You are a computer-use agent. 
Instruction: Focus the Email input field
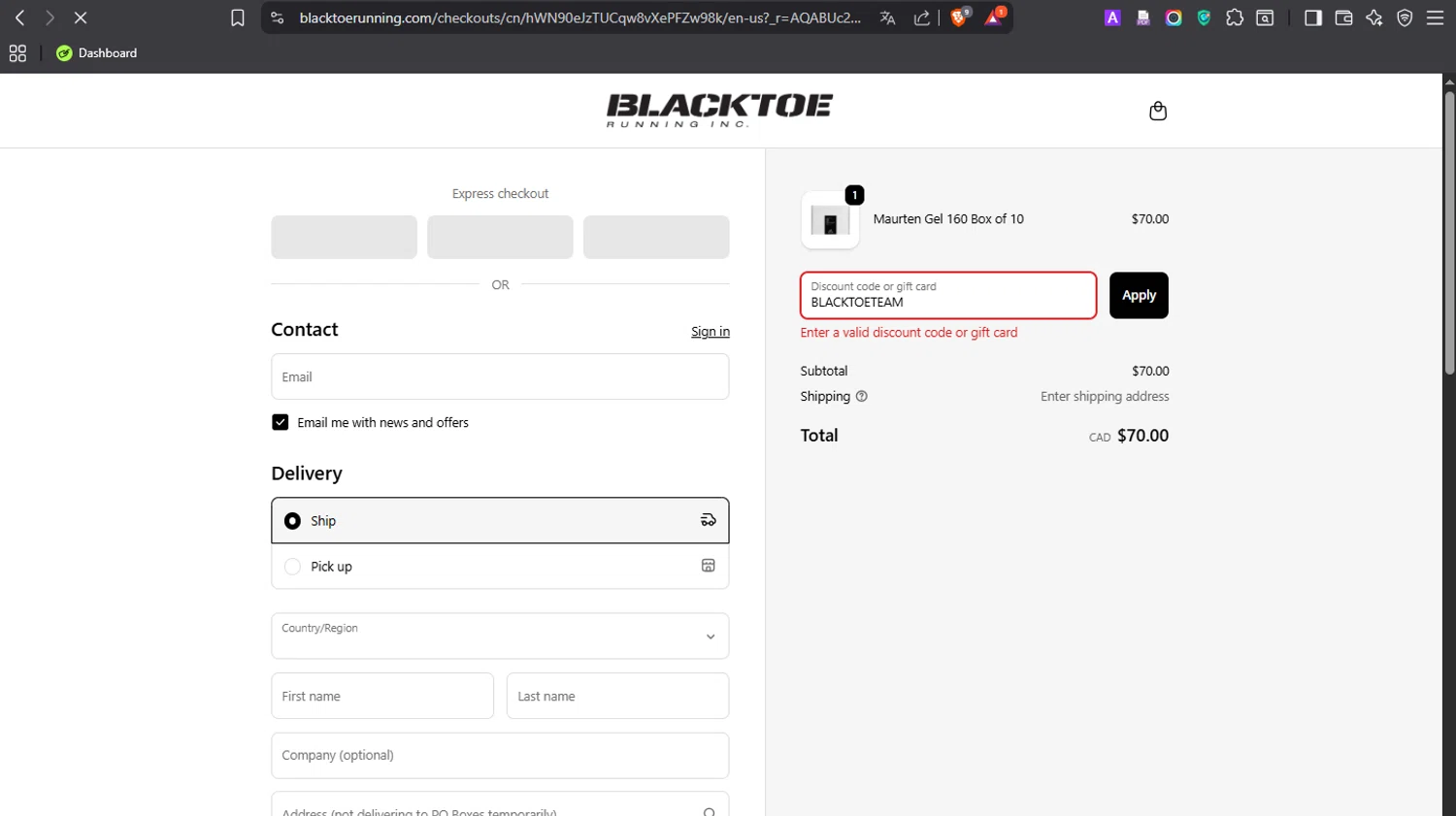point(500,376)
